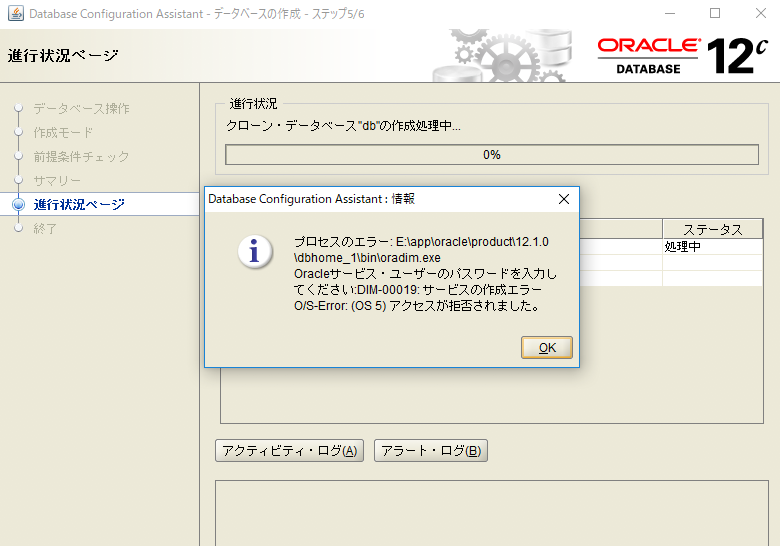Click OK in the information dialog

[x=547, y=348]
